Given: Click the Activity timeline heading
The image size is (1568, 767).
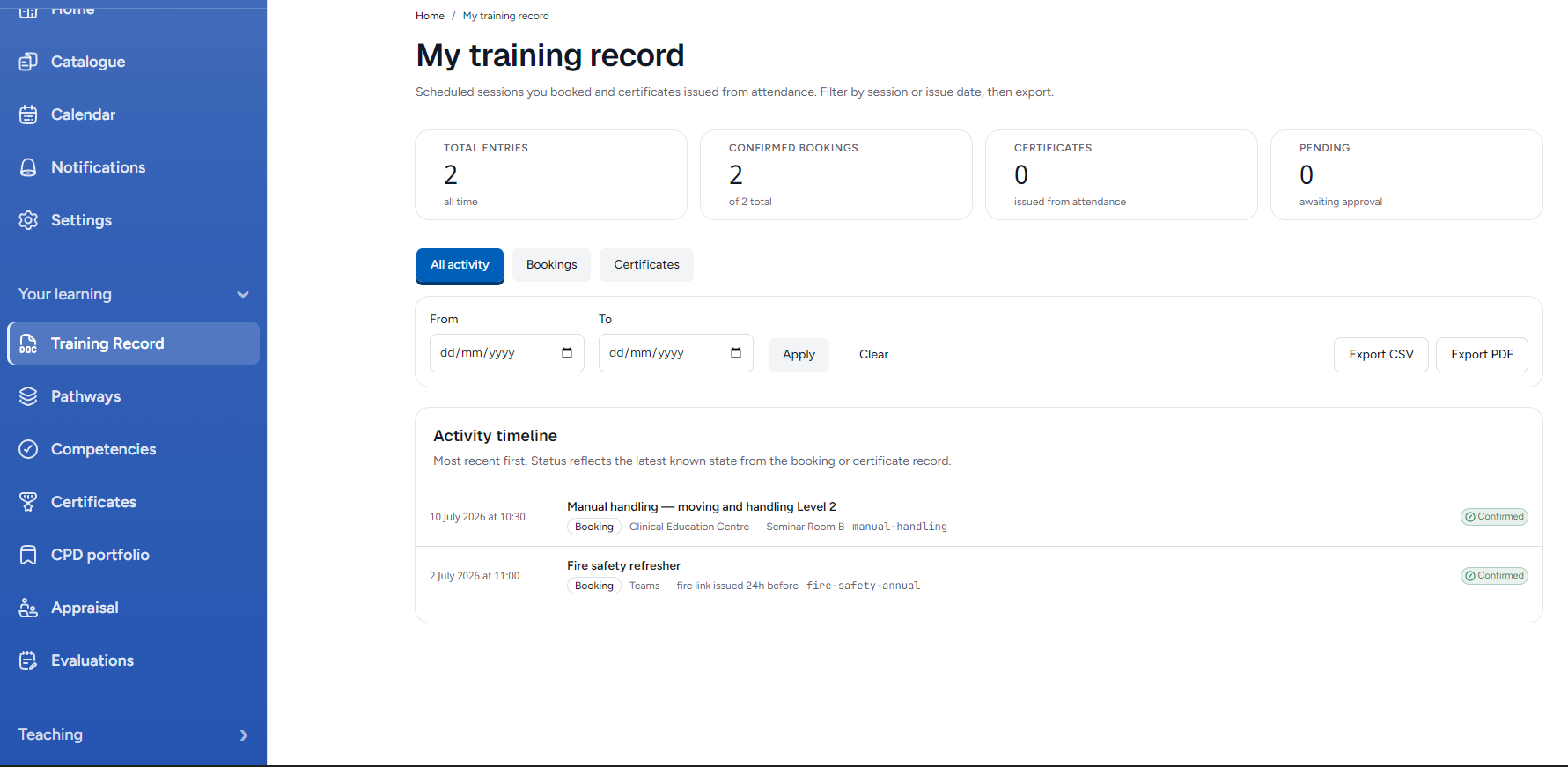Looking at the screenshot, I should pos(495,436).
